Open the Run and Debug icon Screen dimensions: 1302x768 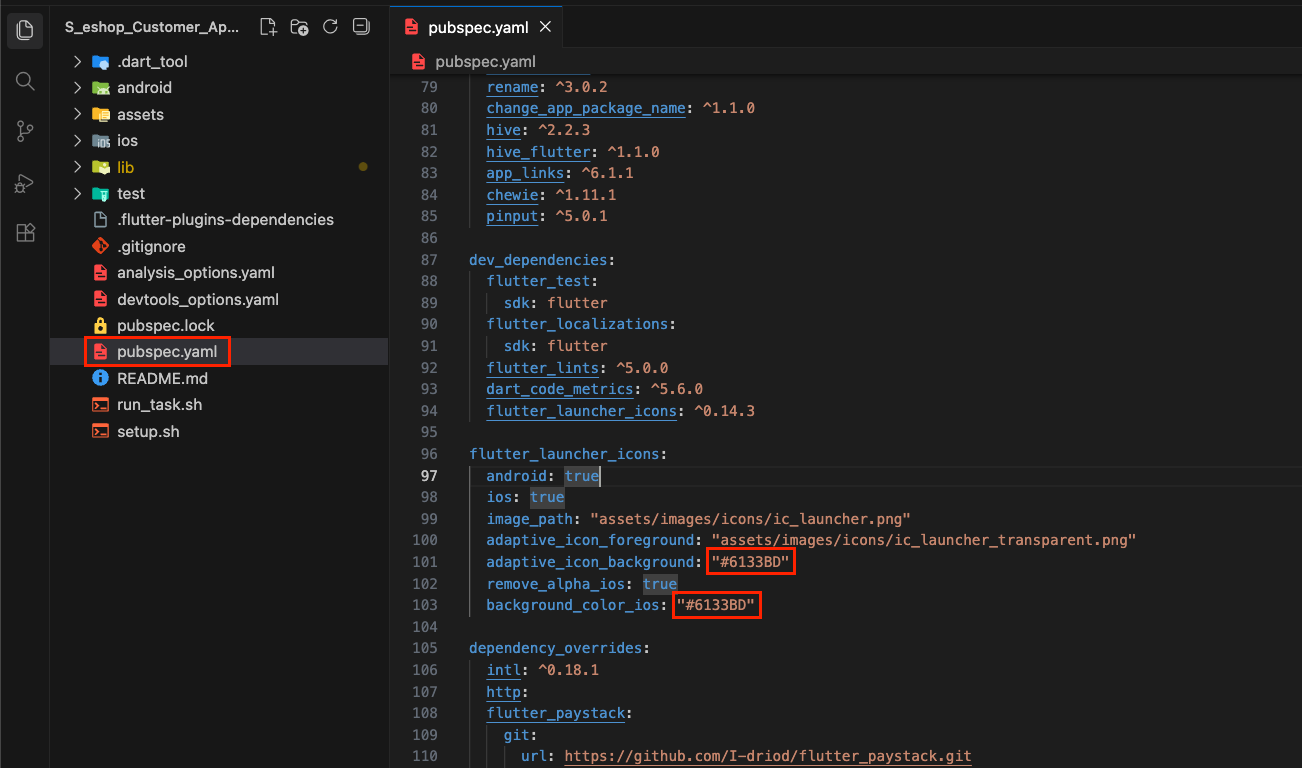[26, 183]
